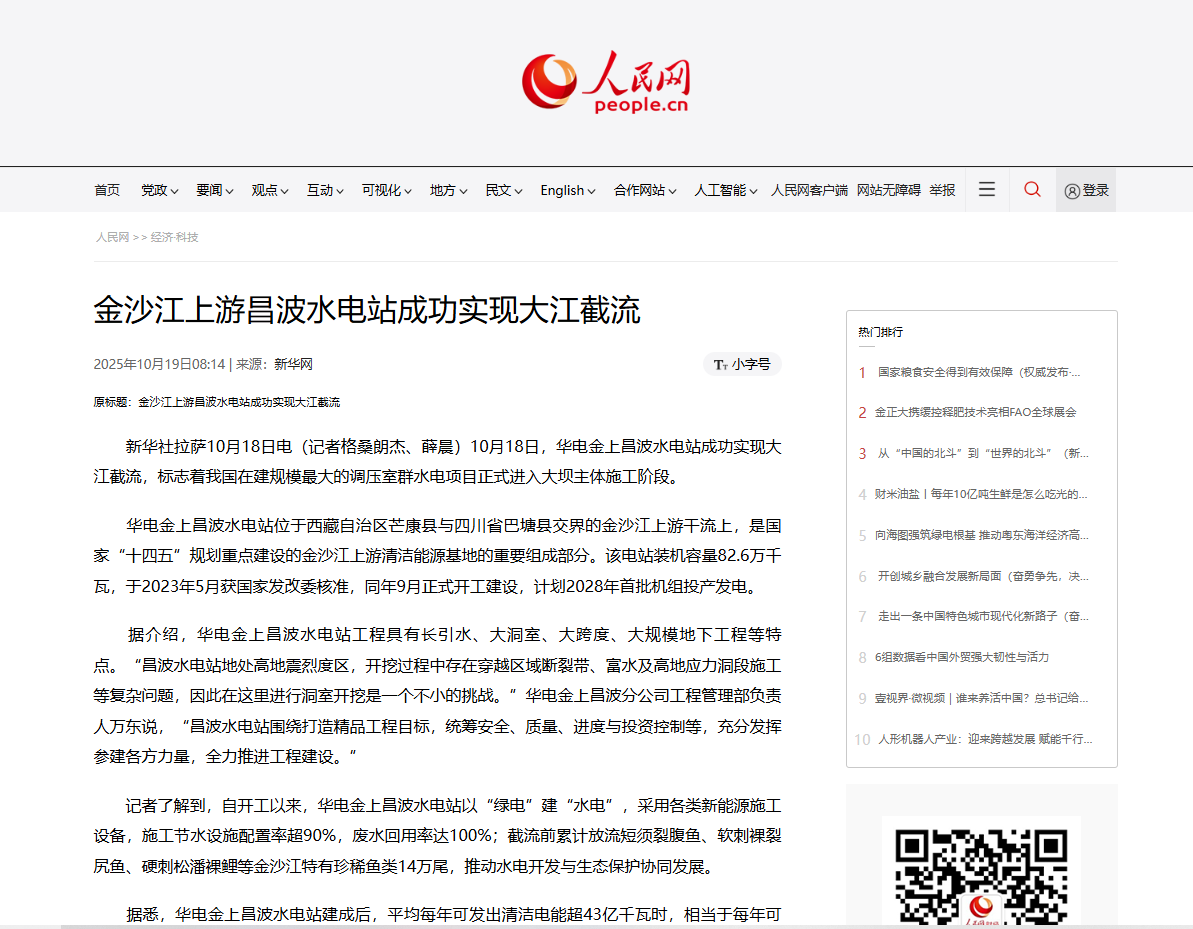Open 经济·科技 breadcrumb category

click(x=175, y=237)
